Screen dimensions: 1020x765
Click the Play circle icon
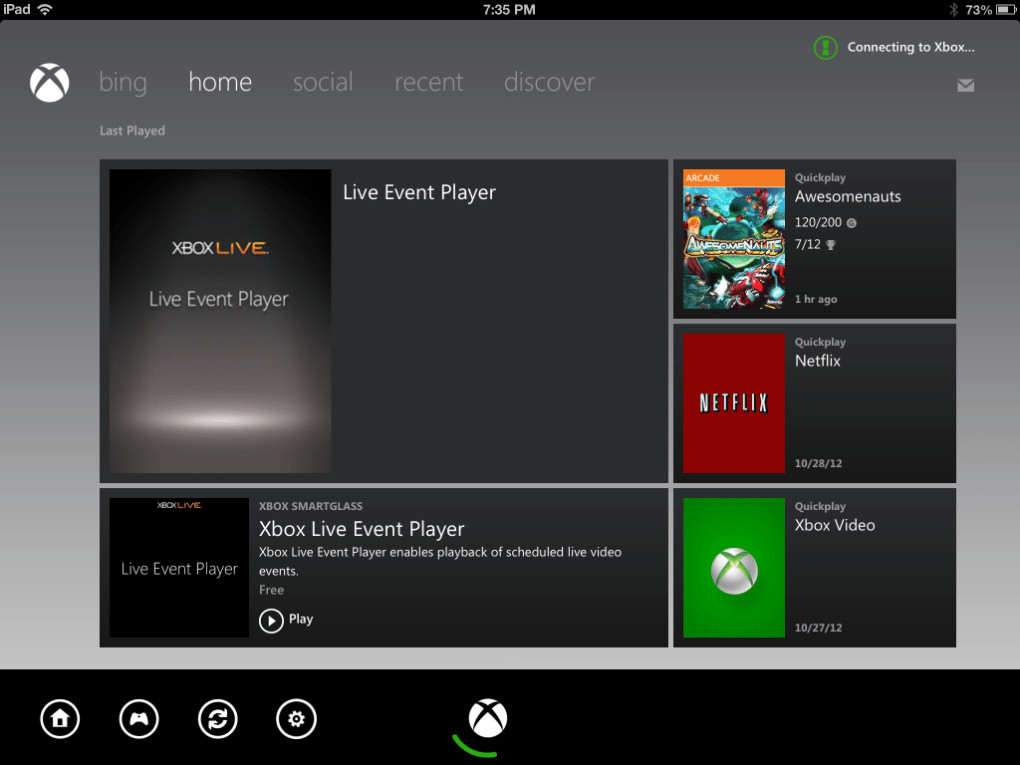pyautogui.click(x=271, y=620)
